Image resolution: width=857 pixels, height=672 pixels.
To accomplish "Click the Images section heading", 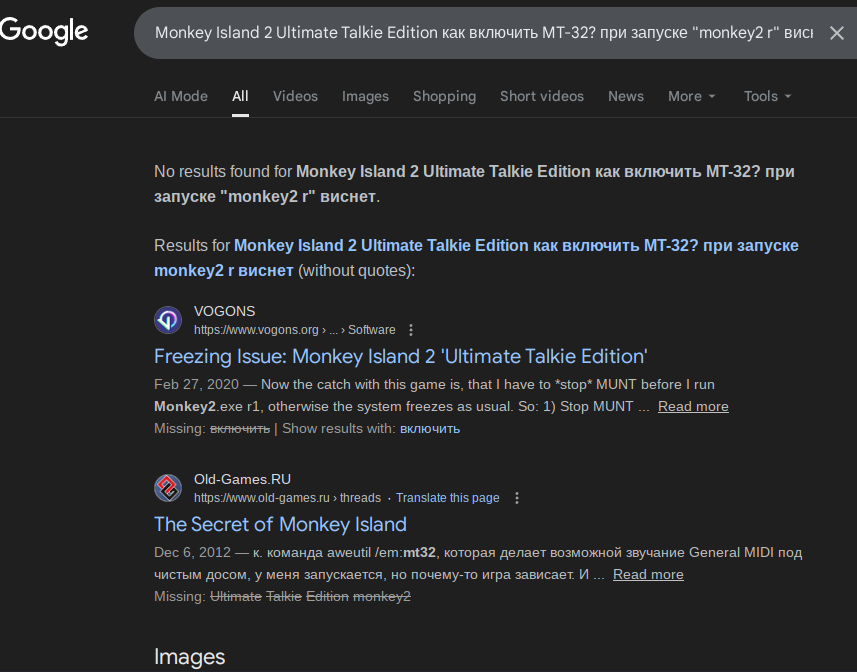I will 190,657.
